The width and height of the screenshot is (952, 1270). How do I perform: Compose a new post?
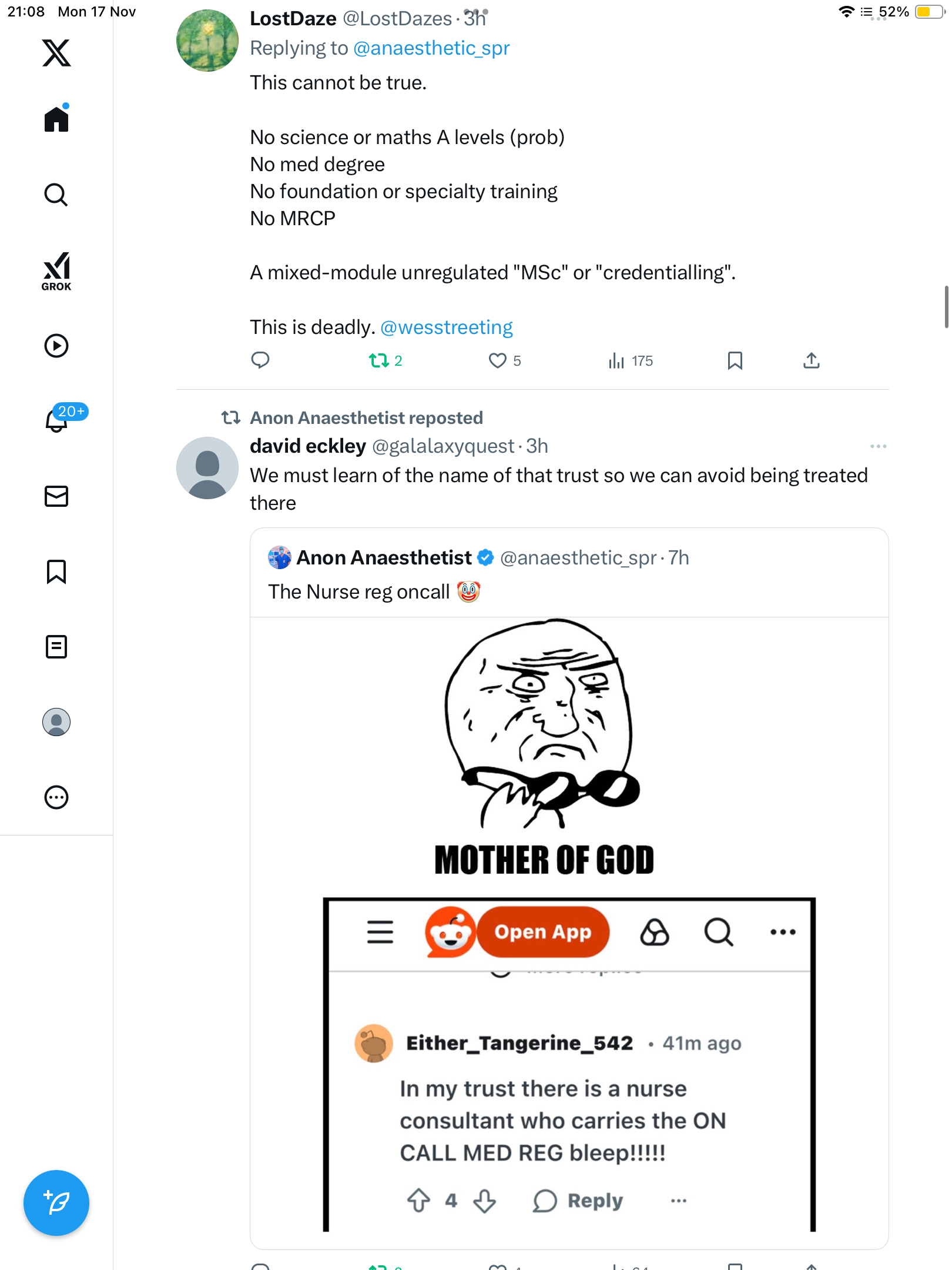56,1203
